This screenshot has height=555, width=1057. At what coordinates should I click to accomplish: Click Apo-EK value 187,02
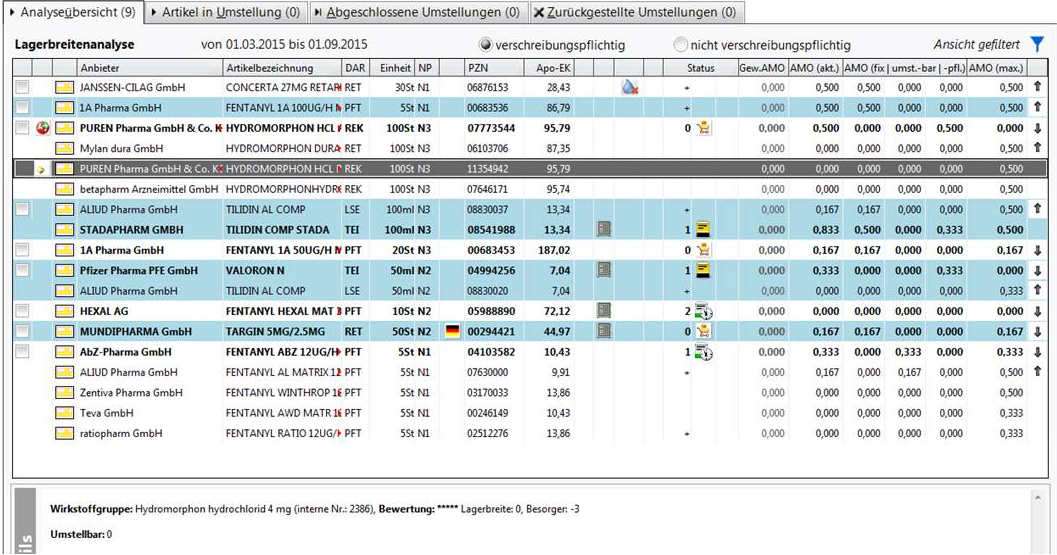(x=554, y=250)
